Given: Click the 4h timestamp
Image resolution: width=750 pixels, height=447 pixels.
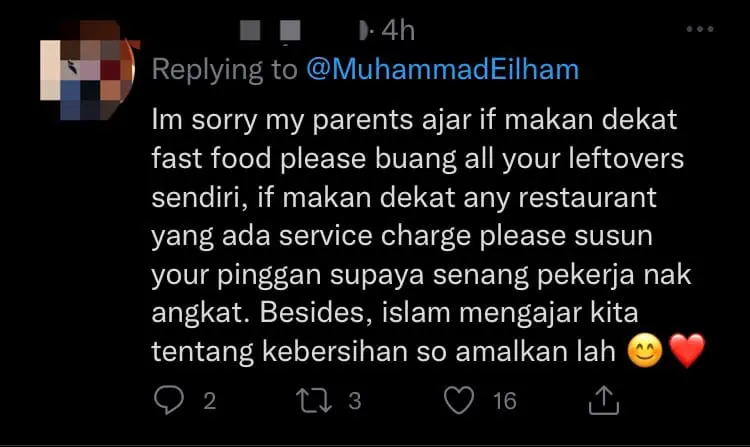Looking at the screenshot, I should click(398, 31).
